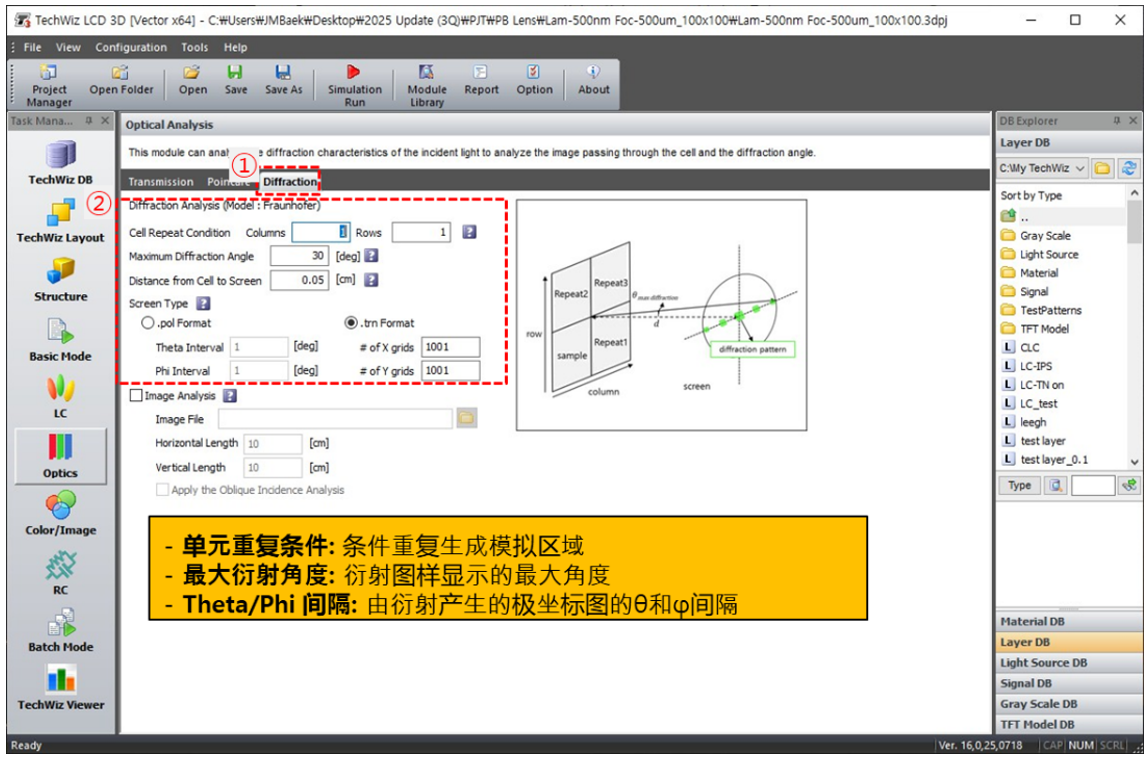
Task: Select the .pol Format radio button
Action: tap(148, 323)
